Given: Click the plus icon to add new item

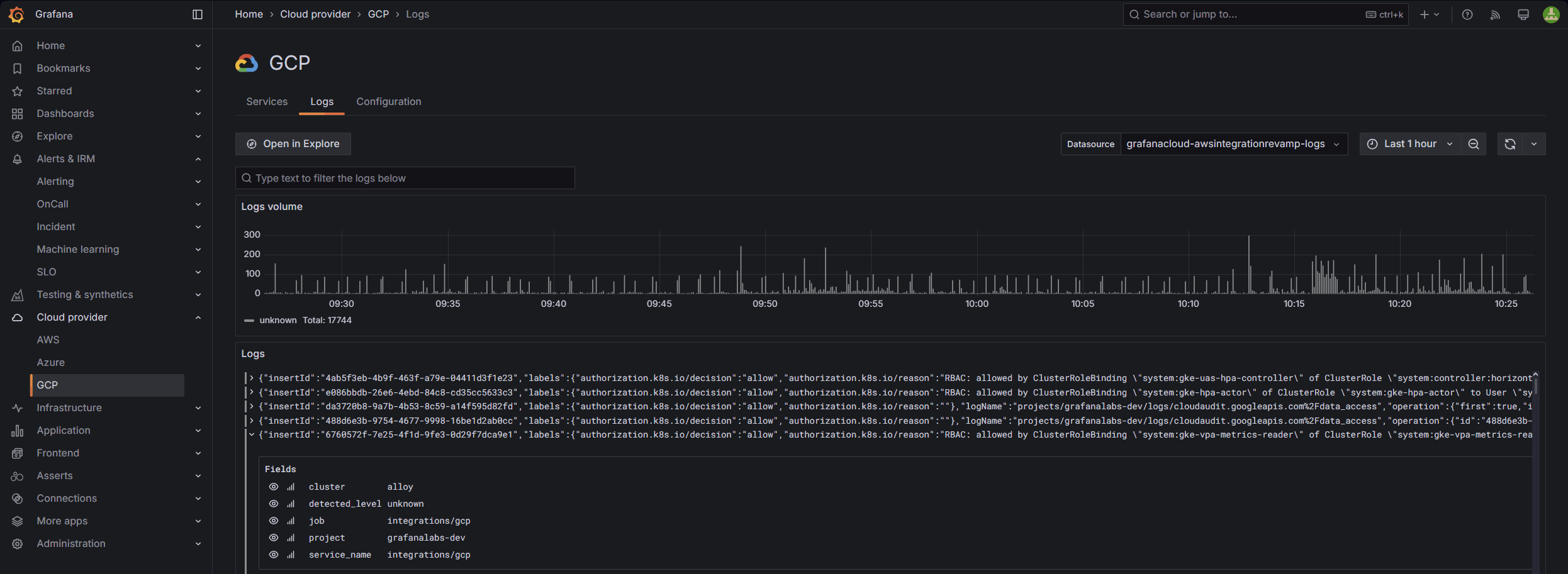Looking at the screenshot, I should (x=1425, y=14).
